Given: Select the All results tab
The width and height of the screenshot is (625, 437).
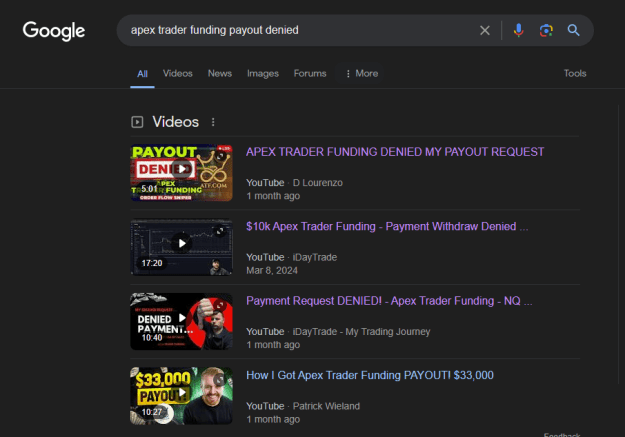Looking at the screenshot, I should click(x=142, y=74).
